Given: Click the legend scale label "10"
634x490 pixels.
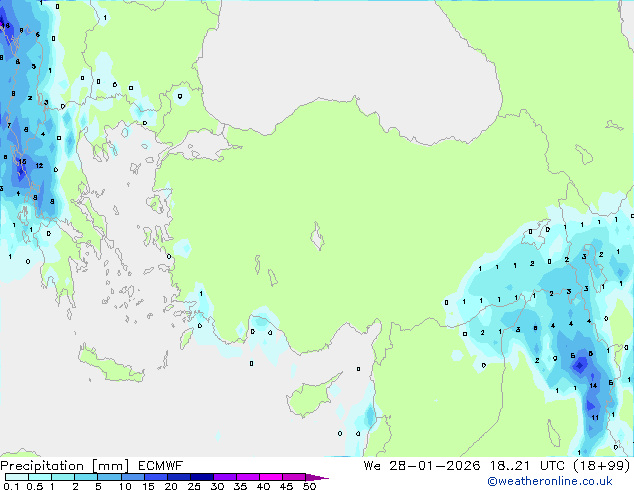Looking at the screenshot, I should click(125, 486).
